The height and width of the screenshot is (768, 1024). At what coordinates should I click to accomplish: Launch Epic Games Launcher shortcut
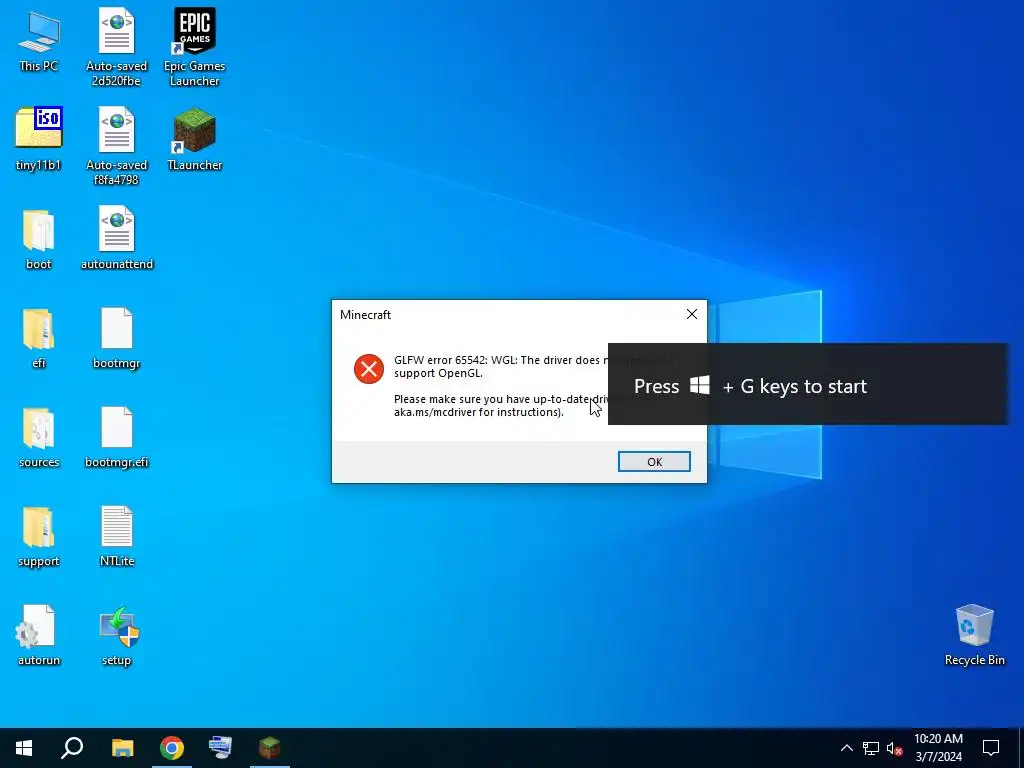[195, 47]
